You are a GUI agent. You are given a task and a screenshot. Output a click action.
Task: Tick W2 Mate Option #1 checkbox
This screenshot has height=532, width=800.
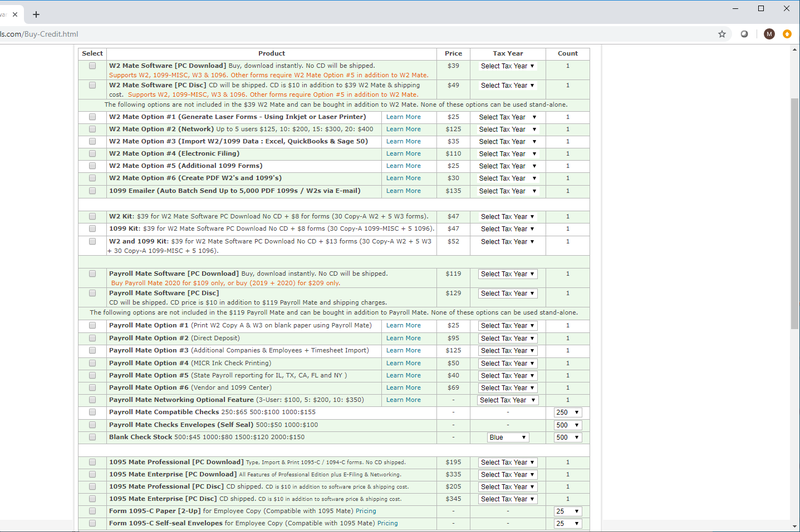click(x=92, y=117)
